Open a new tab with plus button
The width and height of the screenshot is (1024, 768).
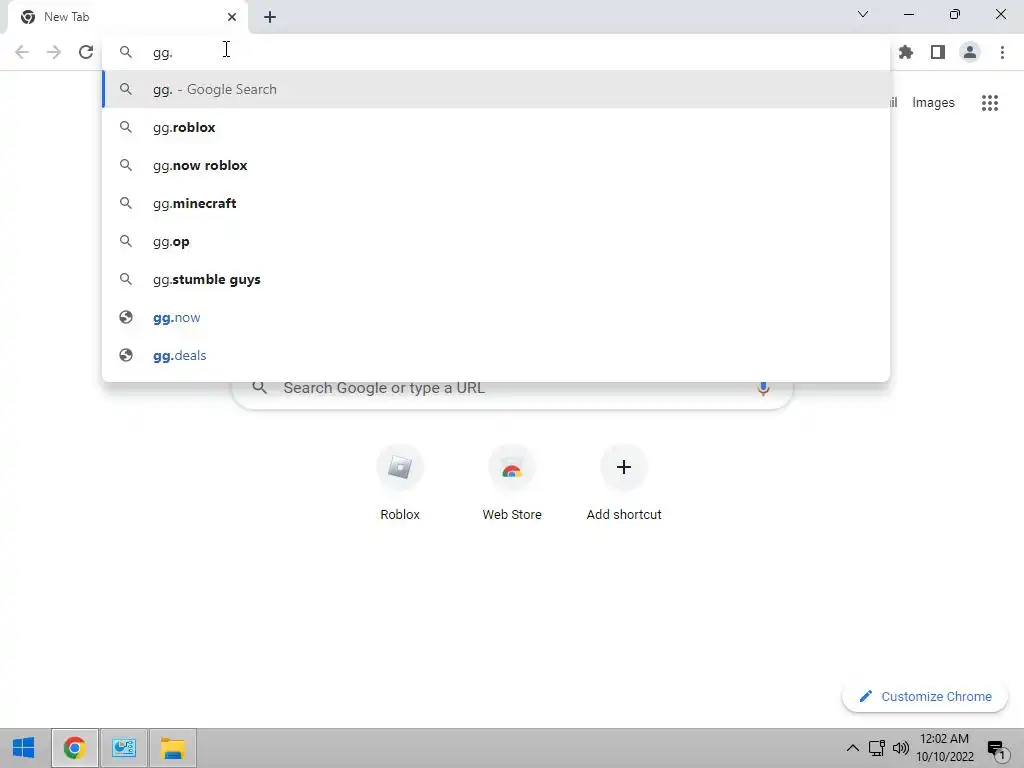tap(270, 17)
